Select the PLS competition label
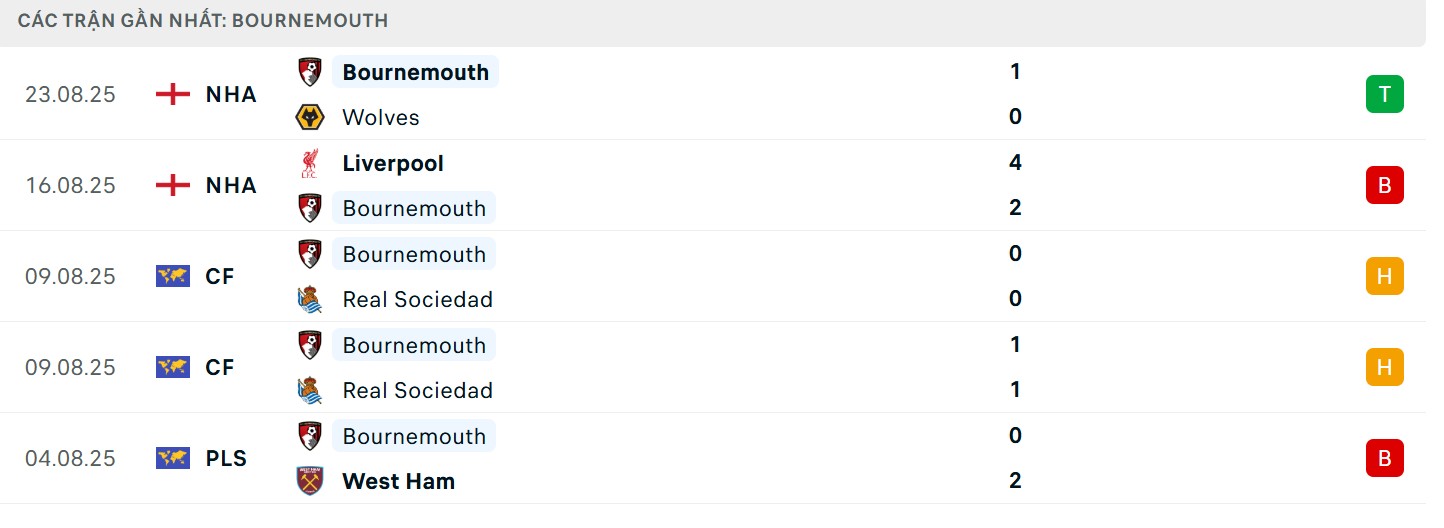The image size is (1444, 528). click(226, 458)
